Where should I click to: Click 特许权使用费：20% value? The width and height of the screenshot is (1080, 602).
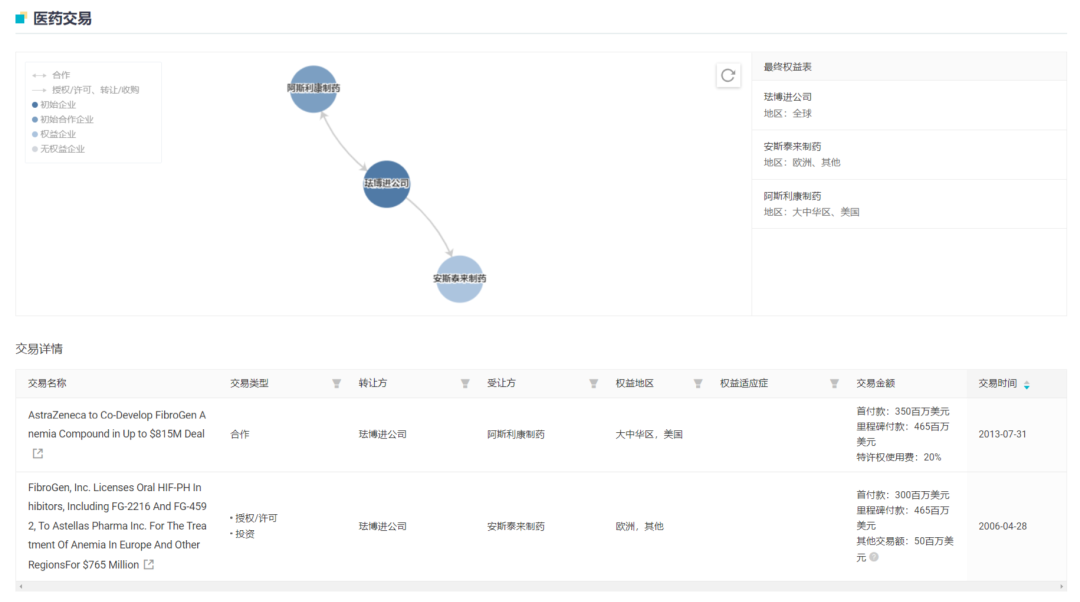(x=899, y=457)
